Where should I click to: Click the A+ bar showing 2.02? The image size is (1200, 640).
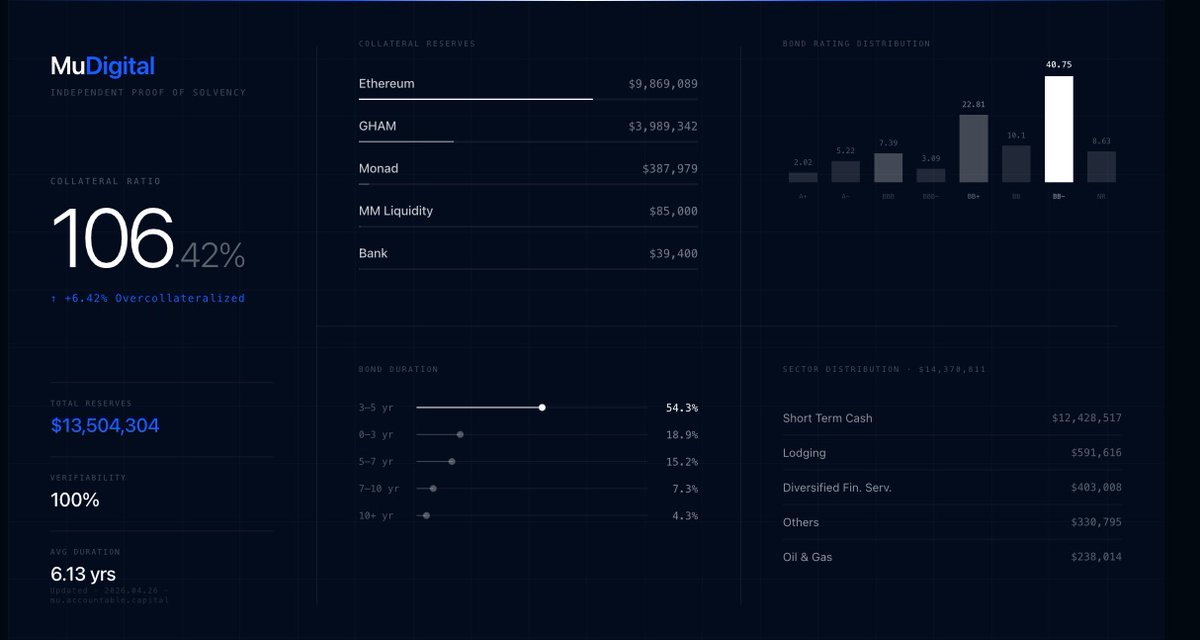point(803,177)
